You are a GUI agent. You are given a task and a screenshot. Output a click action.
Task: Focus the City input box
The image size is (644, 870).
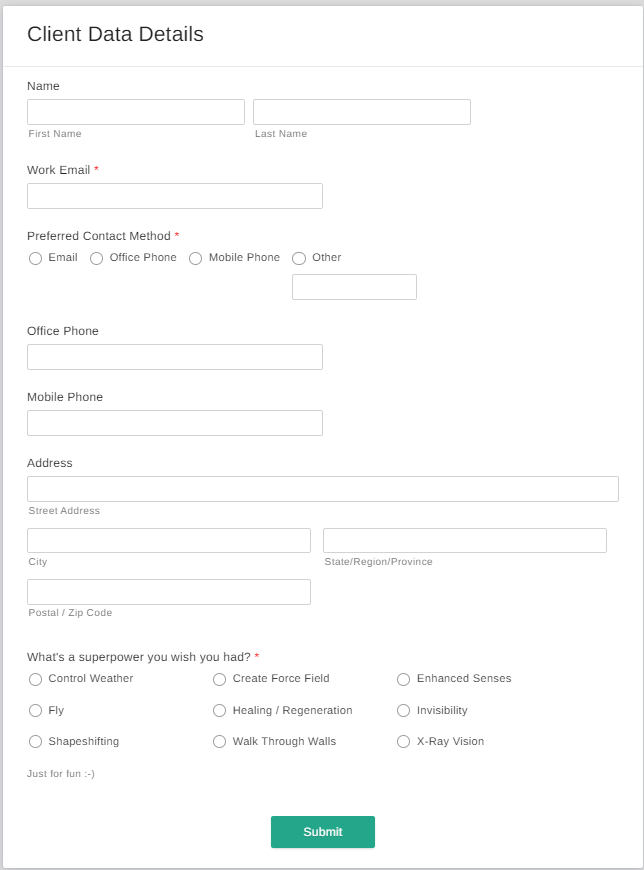pos(169,540)
